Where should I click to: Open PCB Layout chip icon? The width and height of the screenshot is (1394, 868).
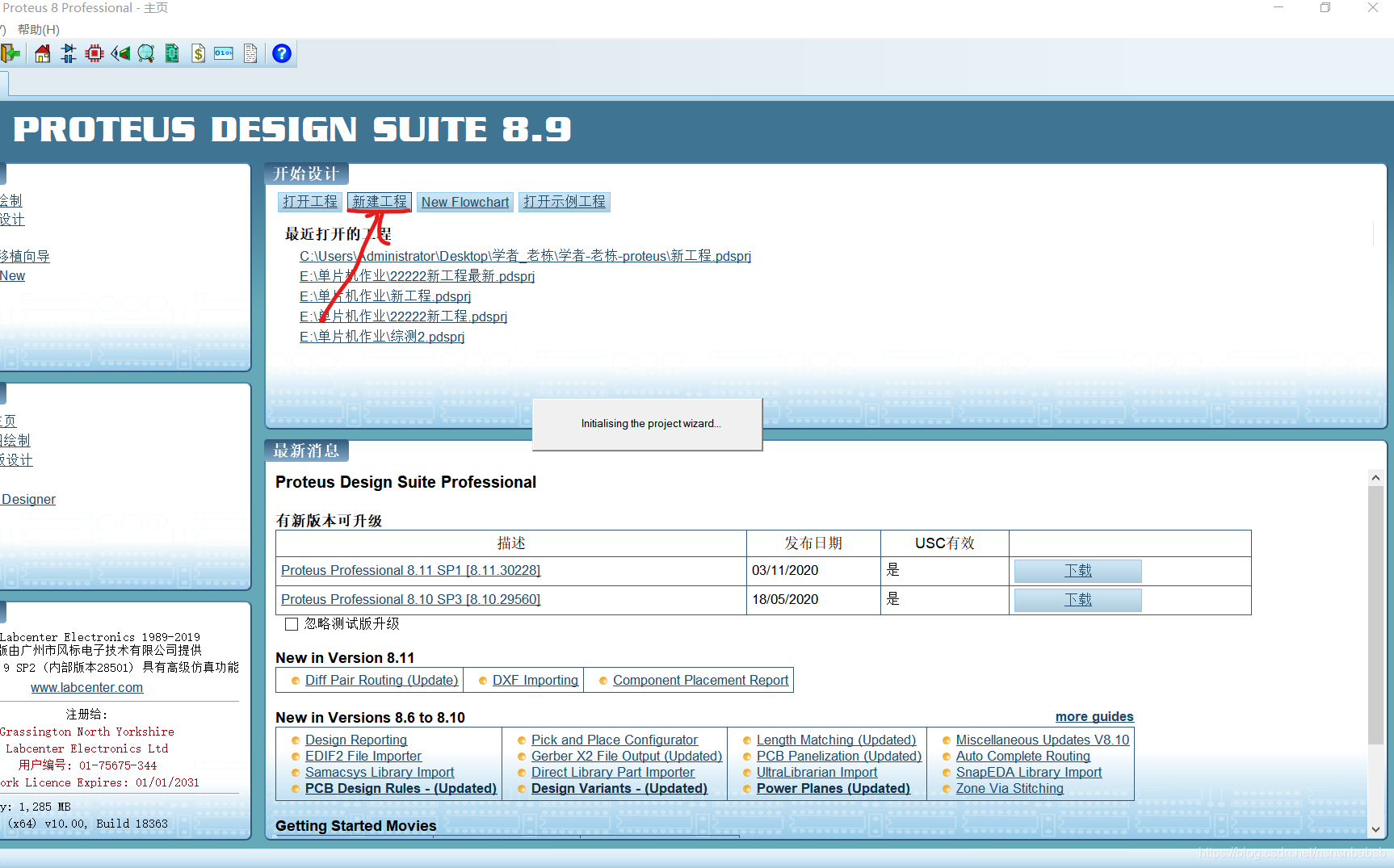[94, 53]
